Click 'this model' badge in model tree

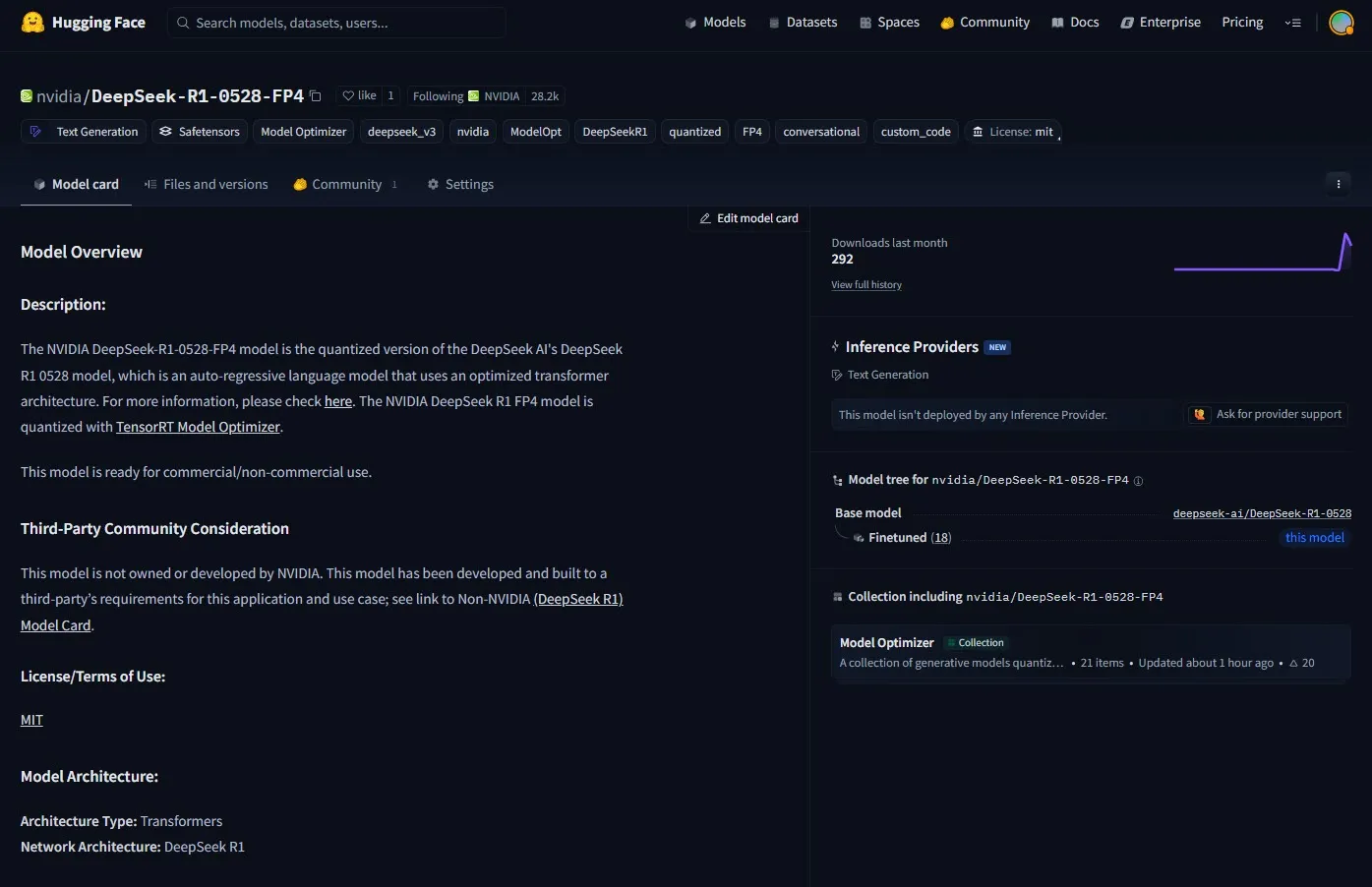click(1315, 538)
